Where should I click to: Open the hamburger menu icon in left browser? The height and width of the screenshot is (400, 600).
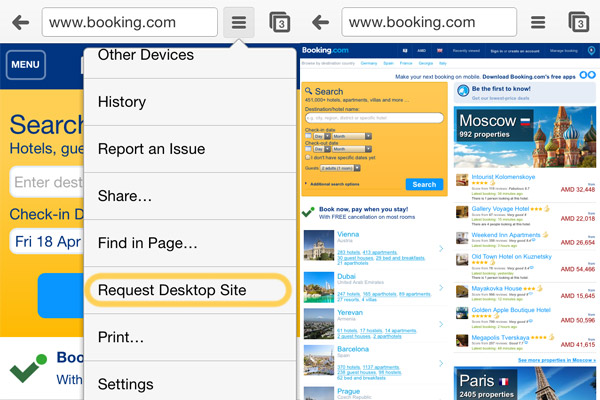click(x=239, y=23)
